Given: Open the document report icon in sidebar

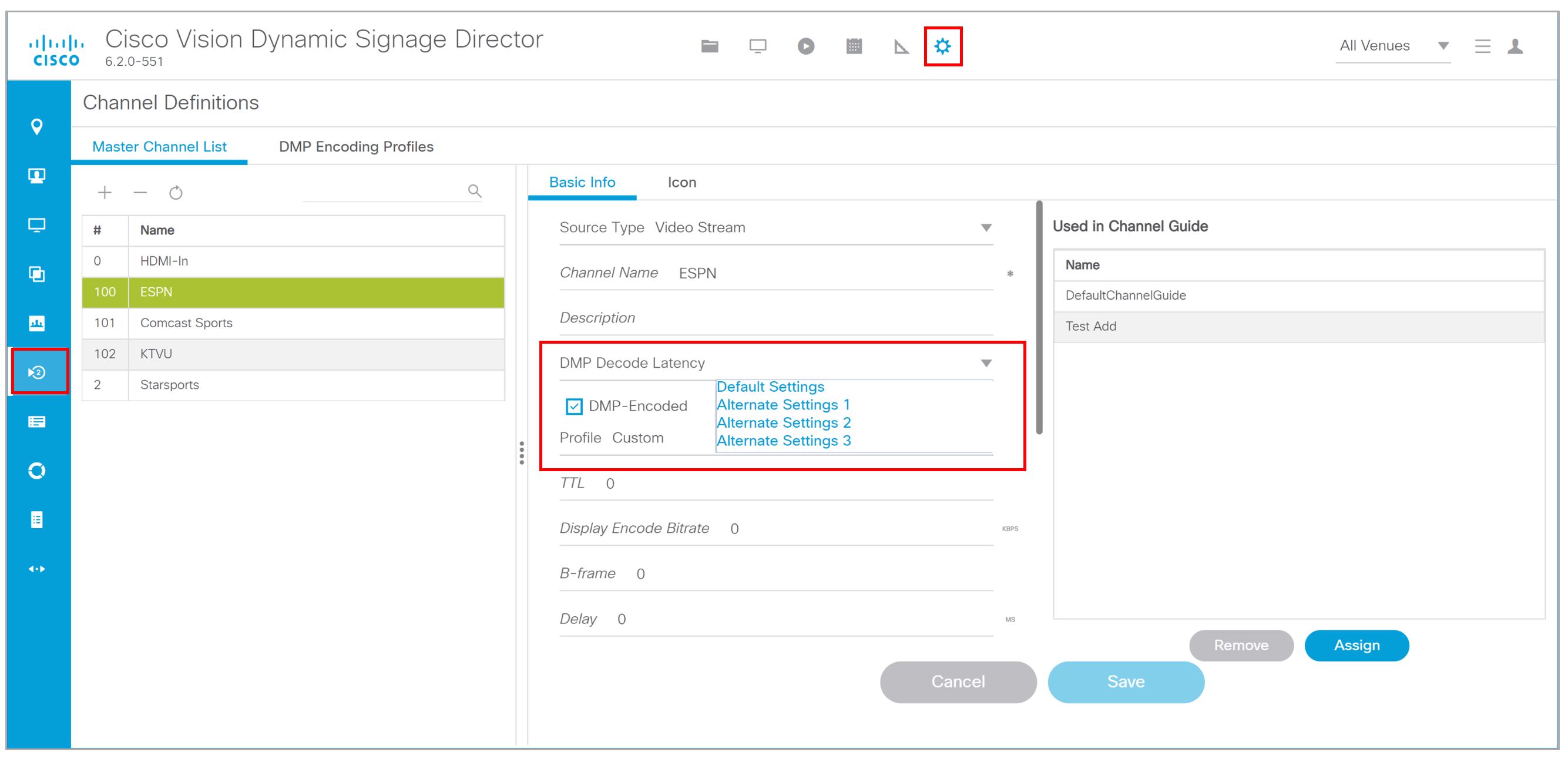Looking at the screenshot, I should tap(37, 520).
